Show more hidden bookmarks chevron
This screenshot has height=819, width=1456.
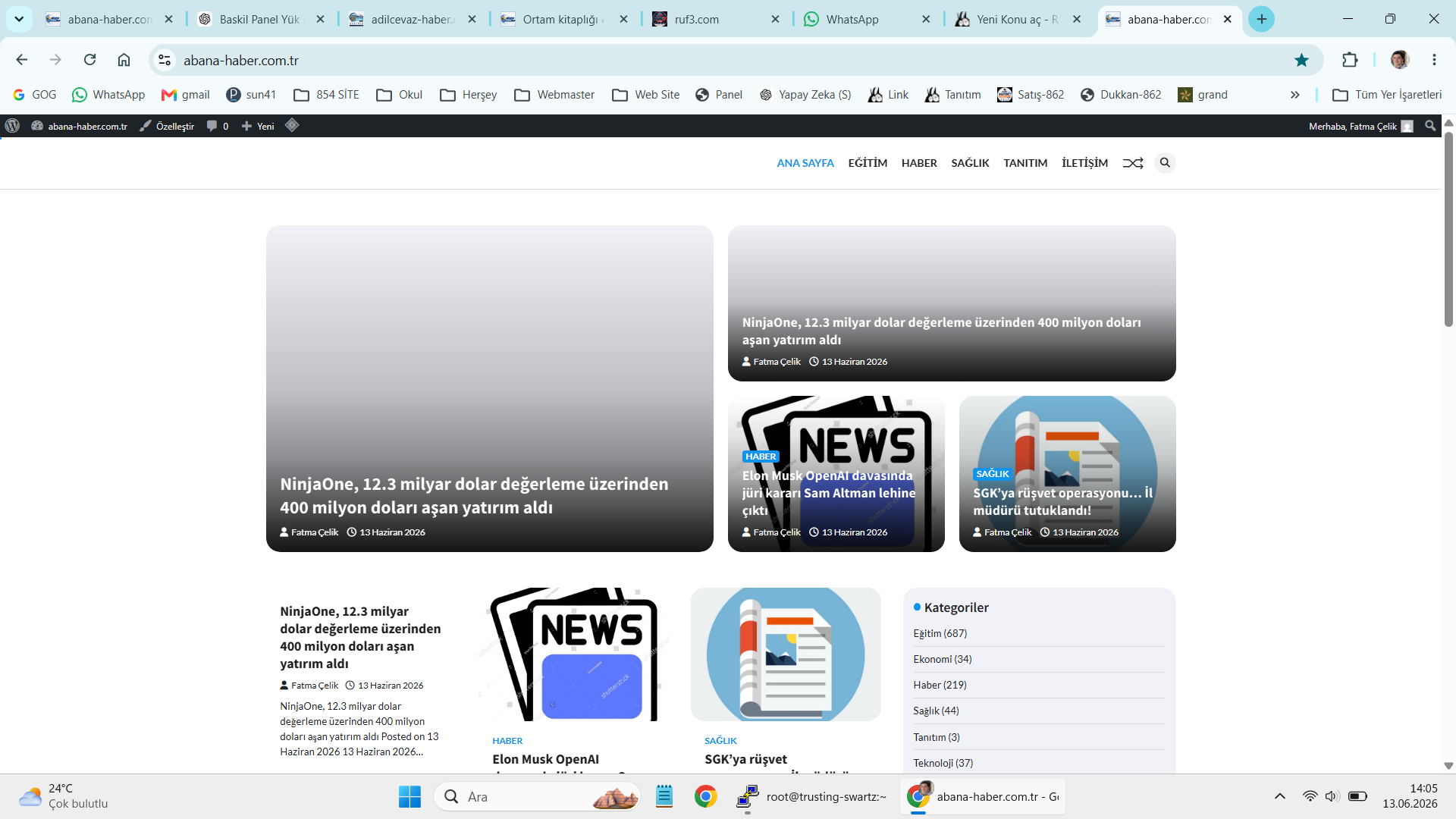pos(1294,95)
